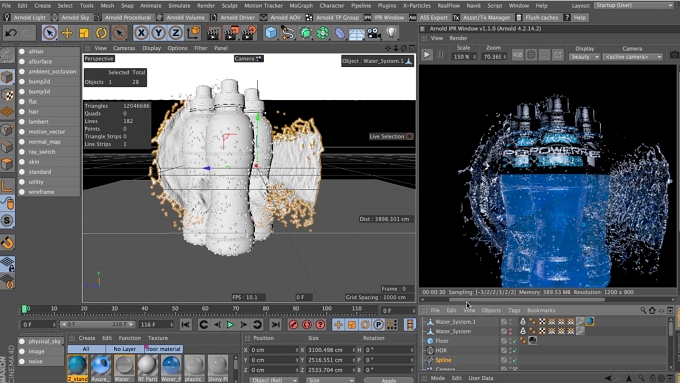Select the plastic material thumbnail
The image size is (680, 383).
(194, 368)
